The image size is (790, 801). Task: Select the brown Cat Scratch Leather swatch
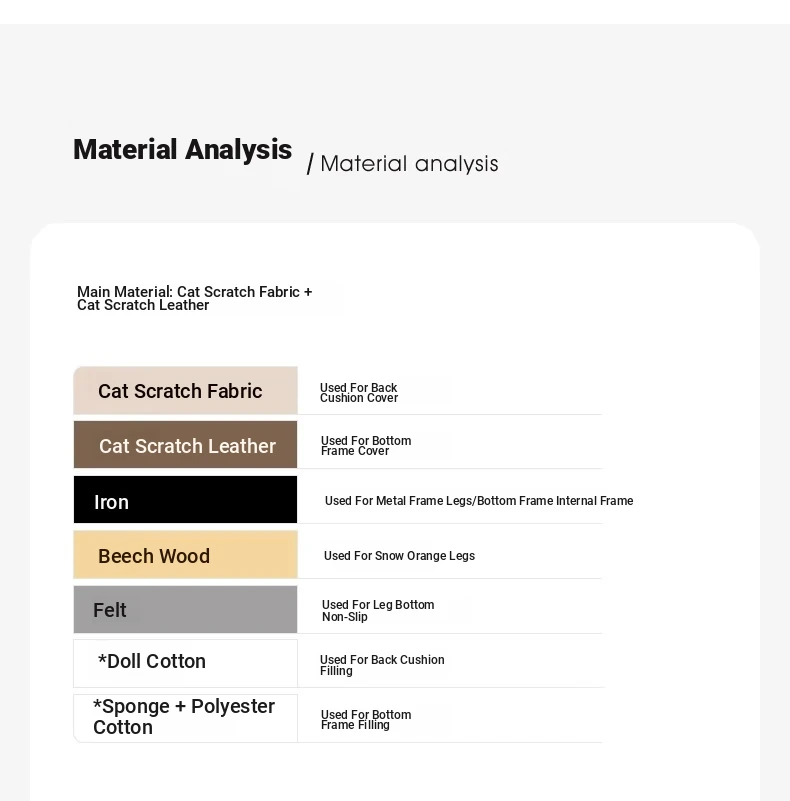pos(185,444)
